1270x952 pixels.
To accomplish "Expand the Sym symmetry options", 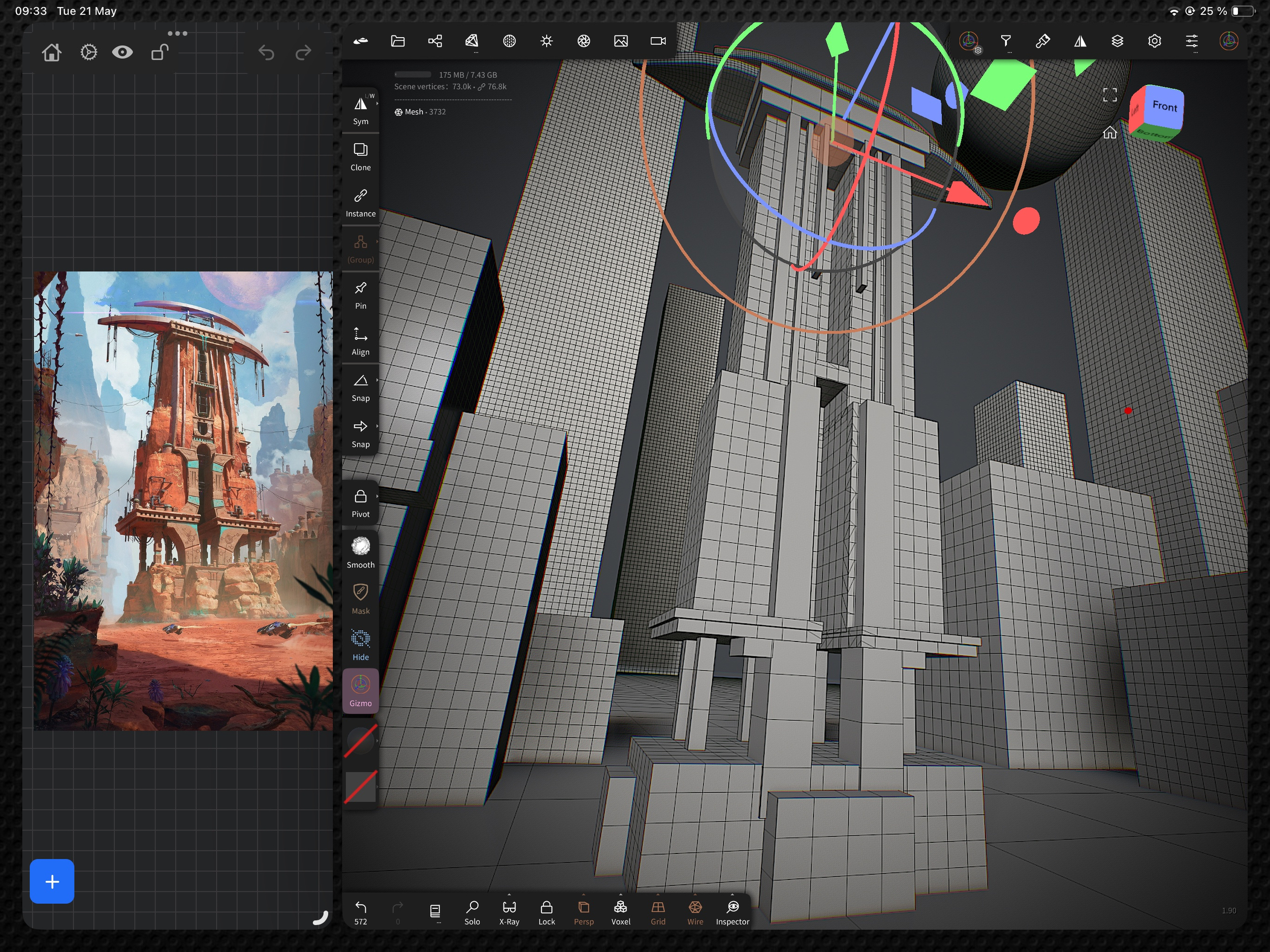I will [x=376, y=104].
